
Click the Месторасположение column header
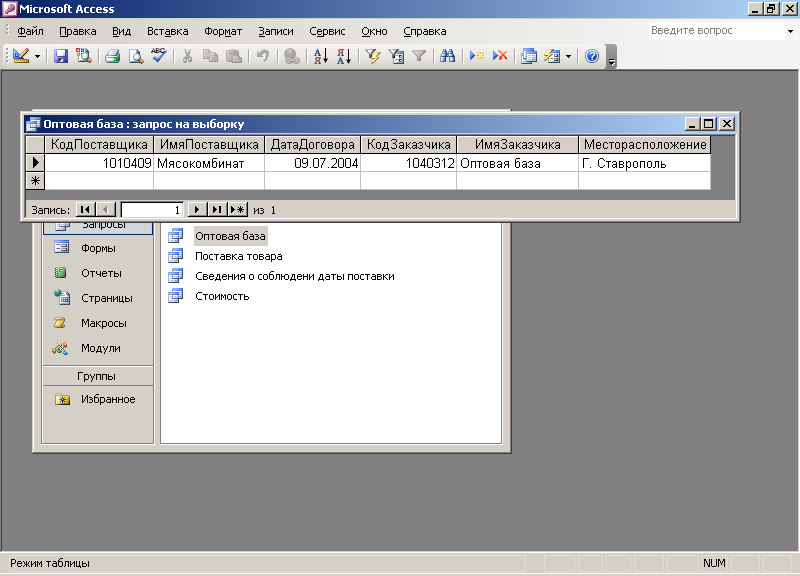pyautogui.click(x=645, y=144)
